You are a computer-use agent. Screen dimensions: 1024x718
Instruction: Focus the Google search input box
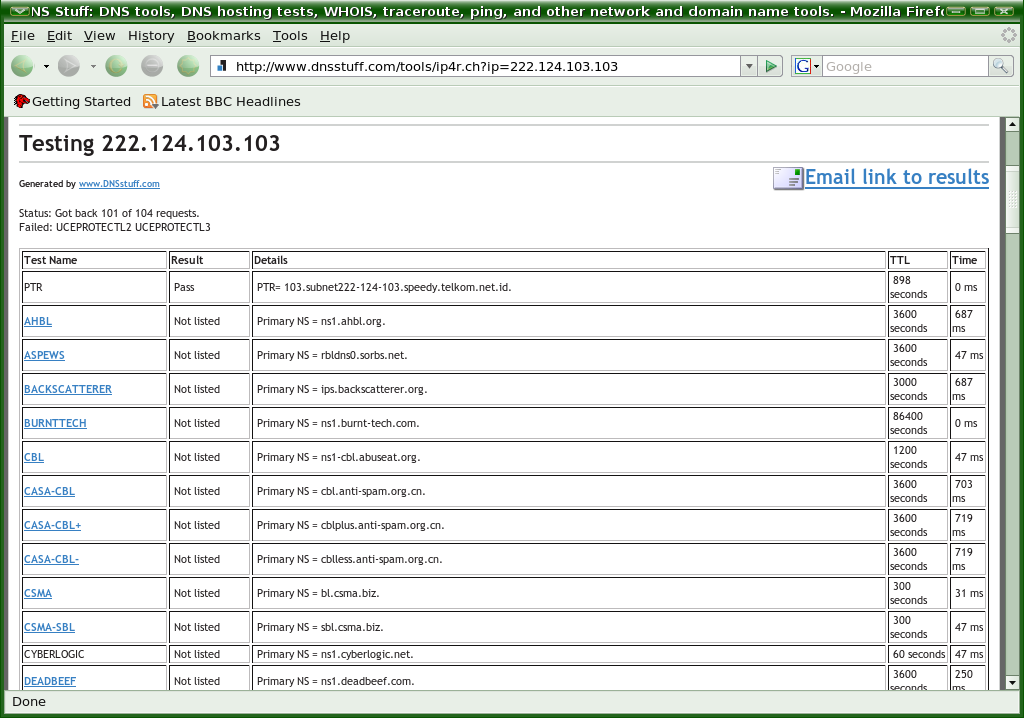(x=905, y=66)
